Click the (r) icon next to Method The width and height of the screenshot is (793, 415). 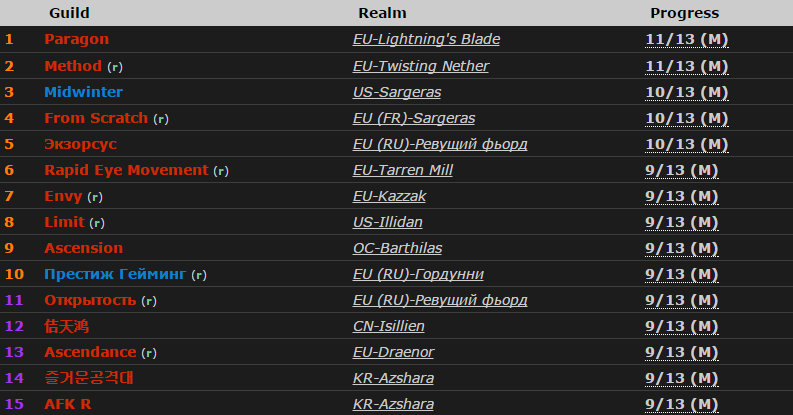click(115, 67)
